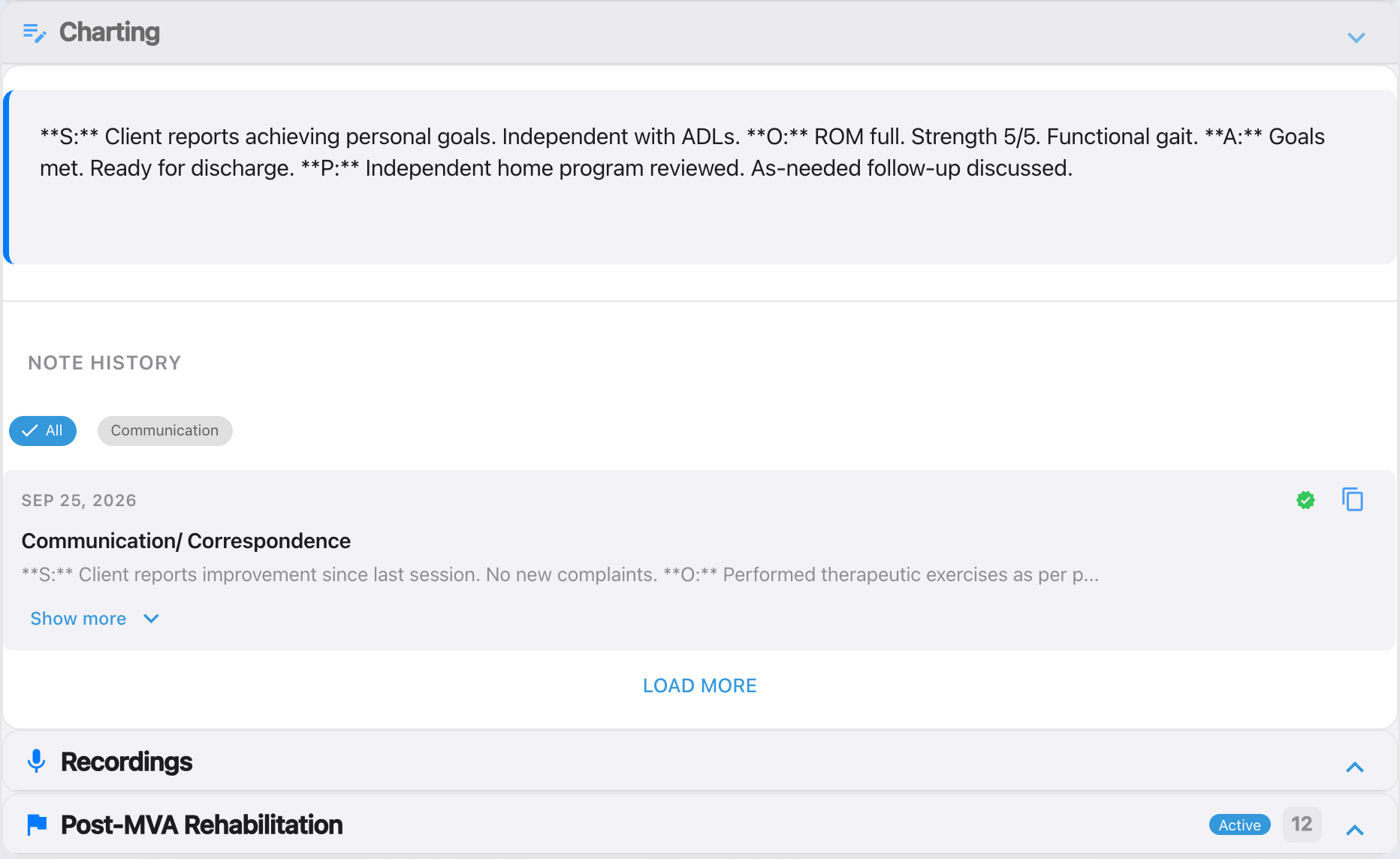Image resolution: width=1400 pixels, height=859 pixels.
Task: Collapse the Charting section chevron
Action: point(1356,38)
